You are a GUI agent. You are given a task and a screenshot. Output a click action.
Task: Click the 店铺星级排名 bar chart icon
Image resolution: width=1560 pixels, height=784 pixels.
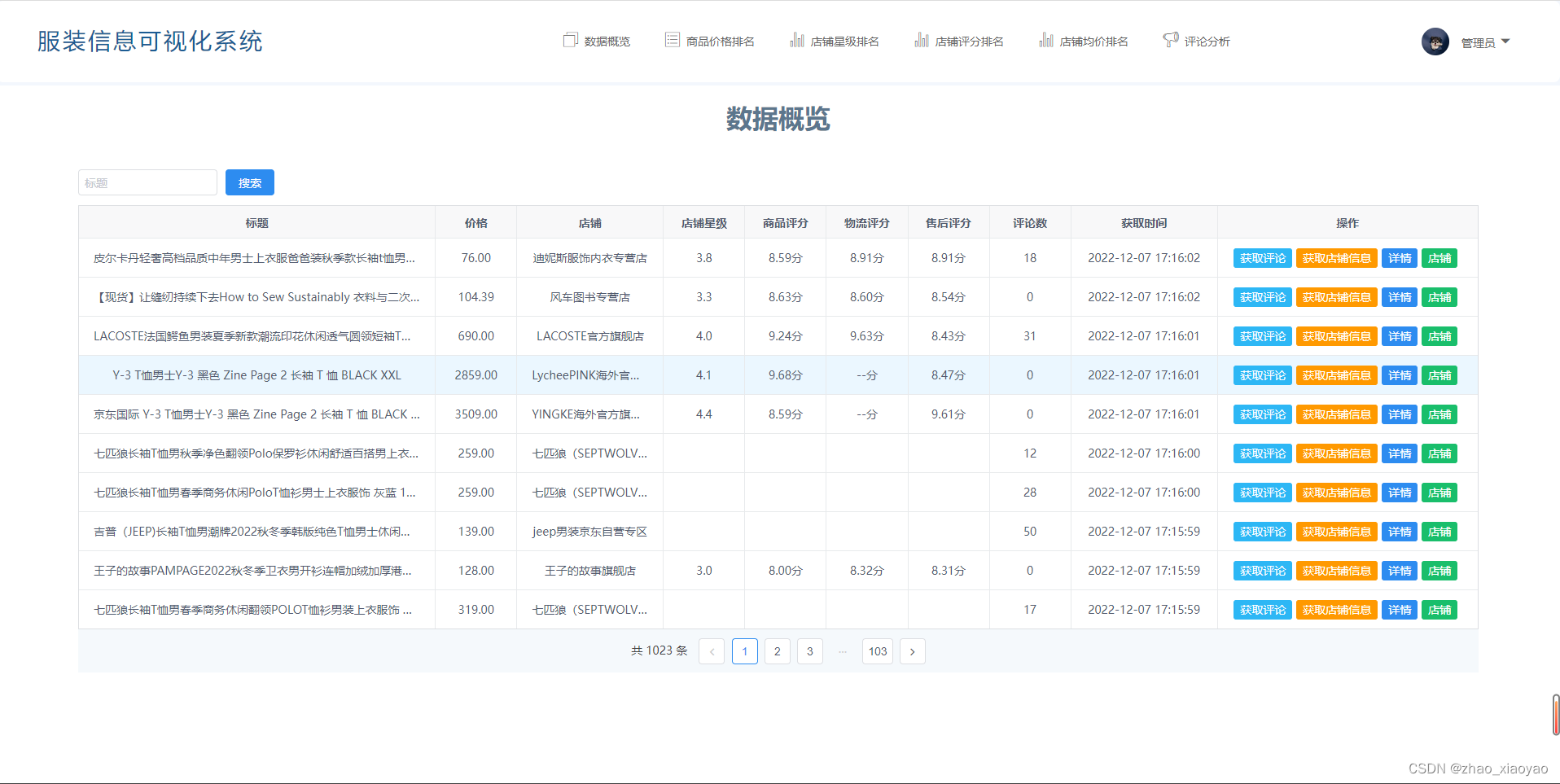point(796,40)
